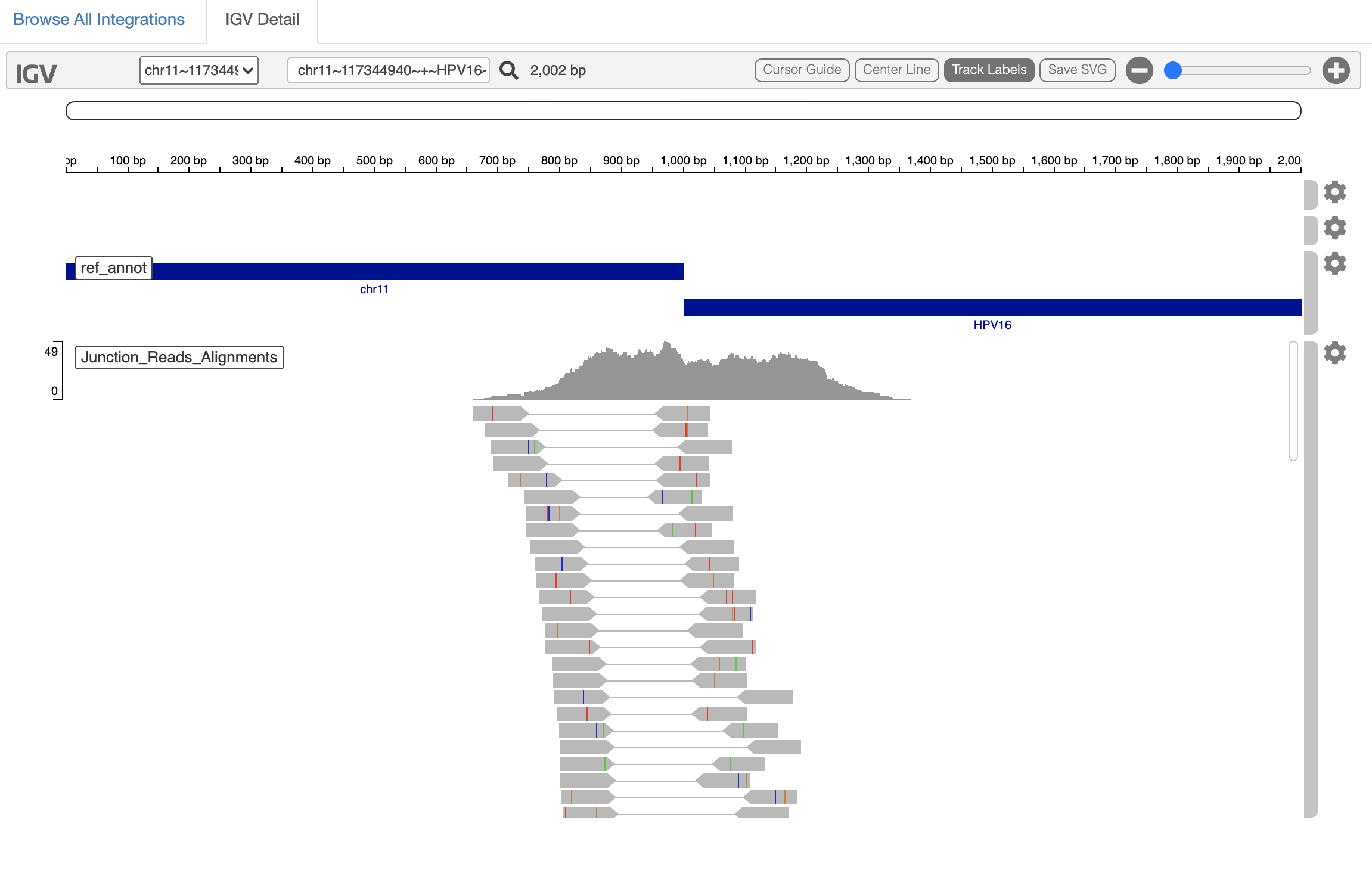
Task: Click the alignment track vertical scrollbar
Action: (x=1293, y=400)
